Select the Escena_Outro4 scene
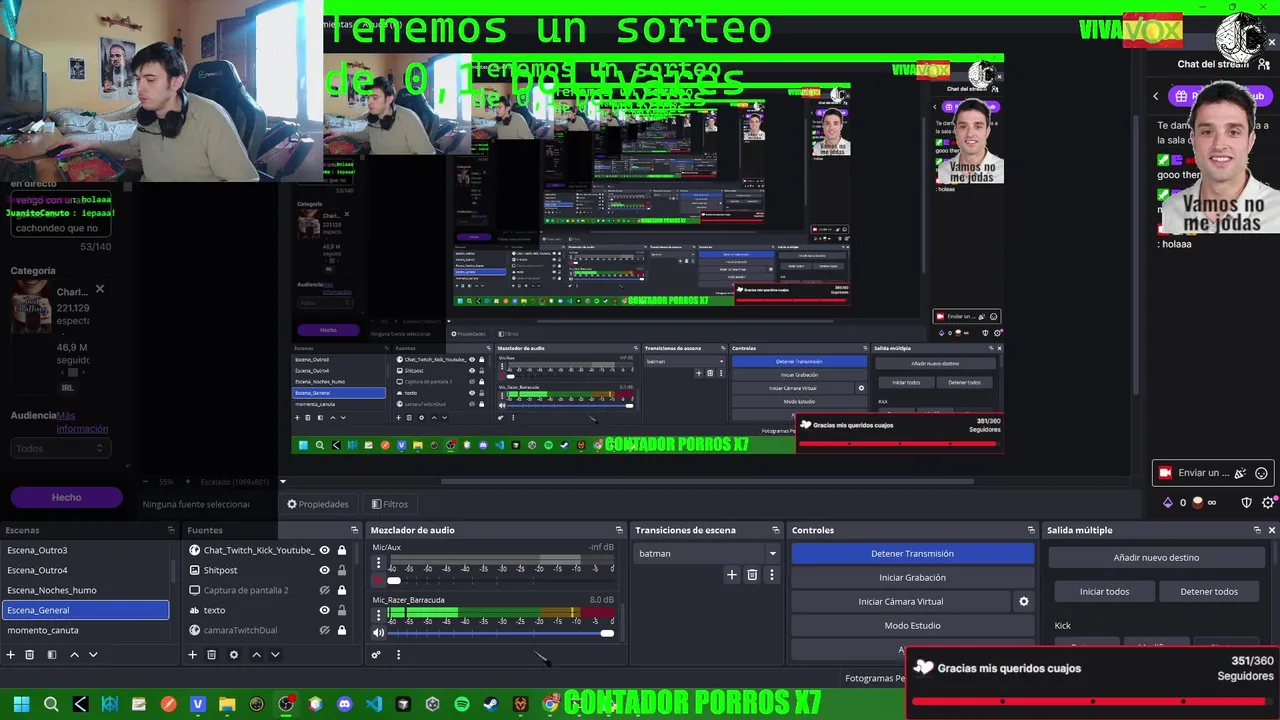The image size is (1280, 720). click(x=85, y=570)
